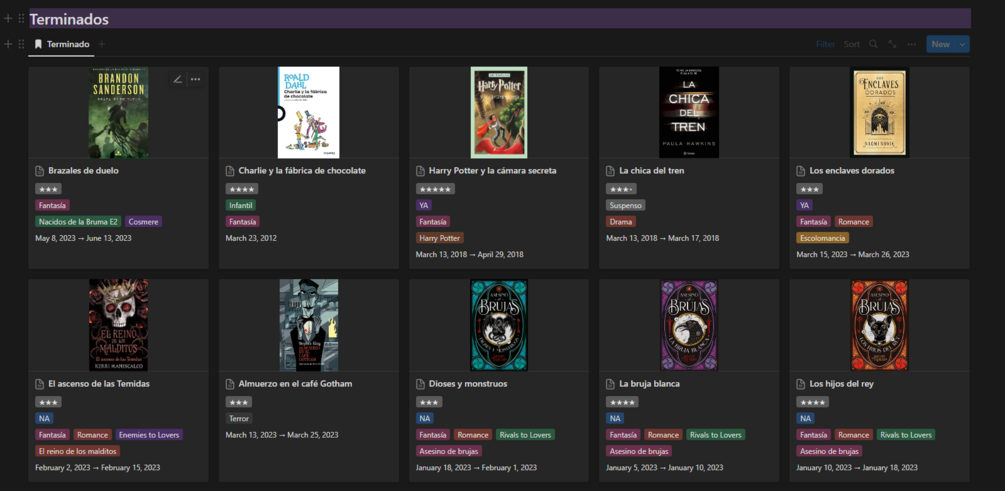The width and height of the screenshot is (1005, 491).
Task: Click page icon beside Los enclaves dorados
Action: click(801, 171)
